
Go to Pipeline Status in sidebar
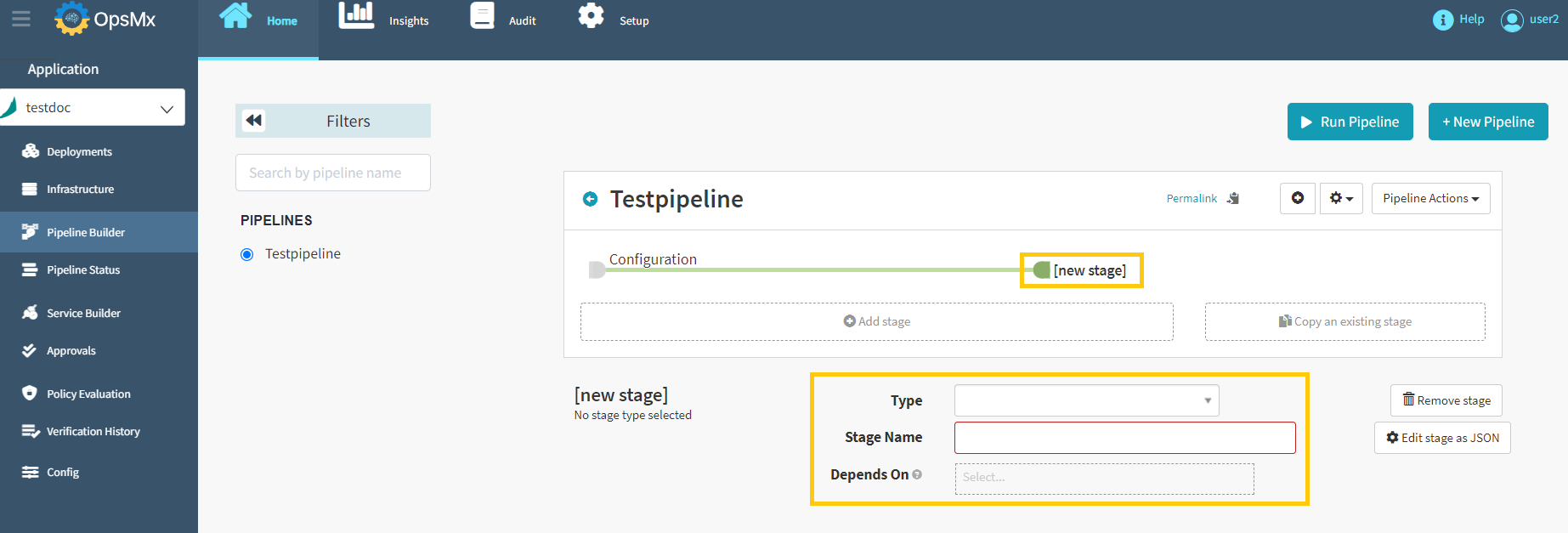click(x=83, y=270)
